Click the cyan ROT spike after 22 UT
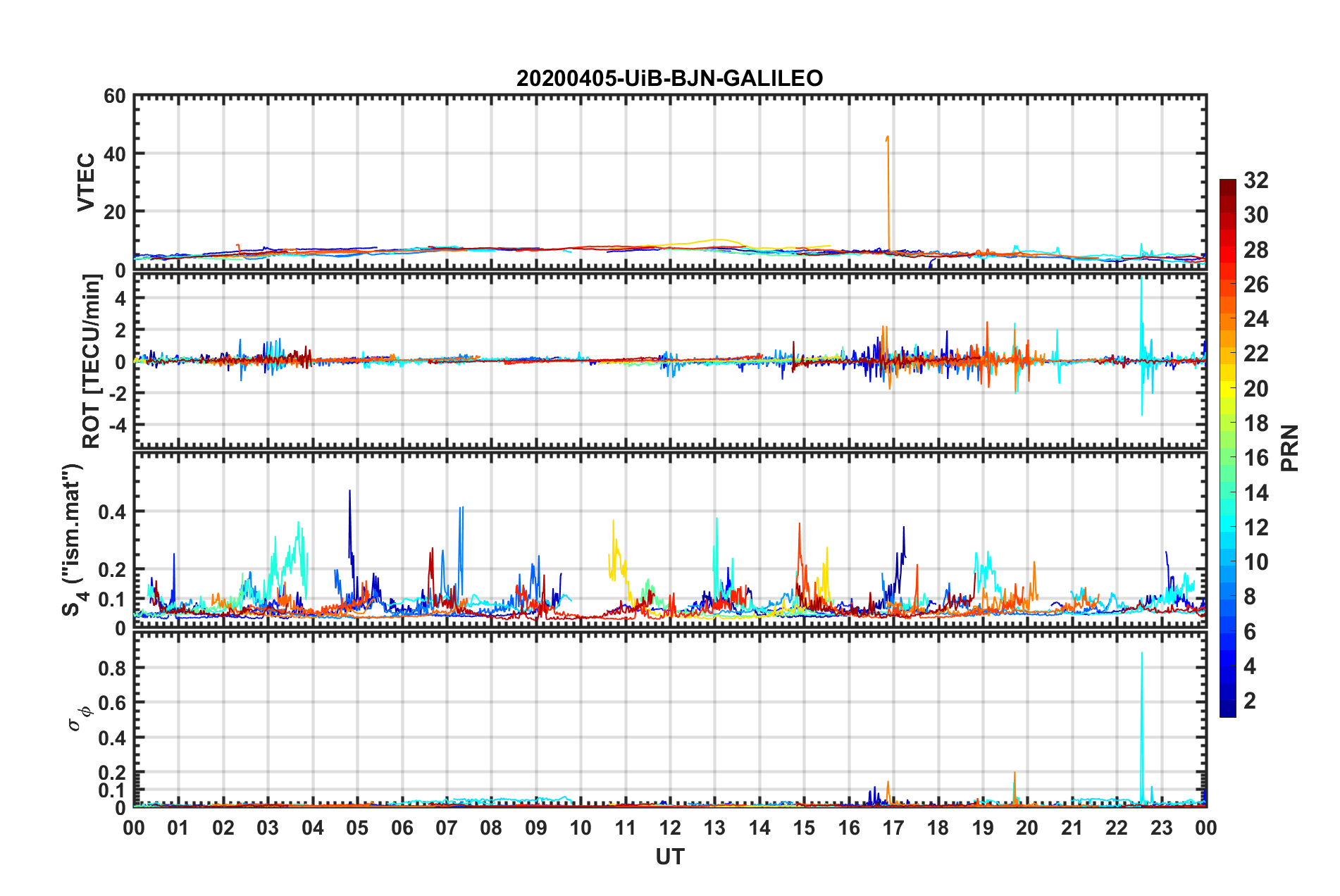The width and height of the screenshot is (1340, 896). (1141, 345)
